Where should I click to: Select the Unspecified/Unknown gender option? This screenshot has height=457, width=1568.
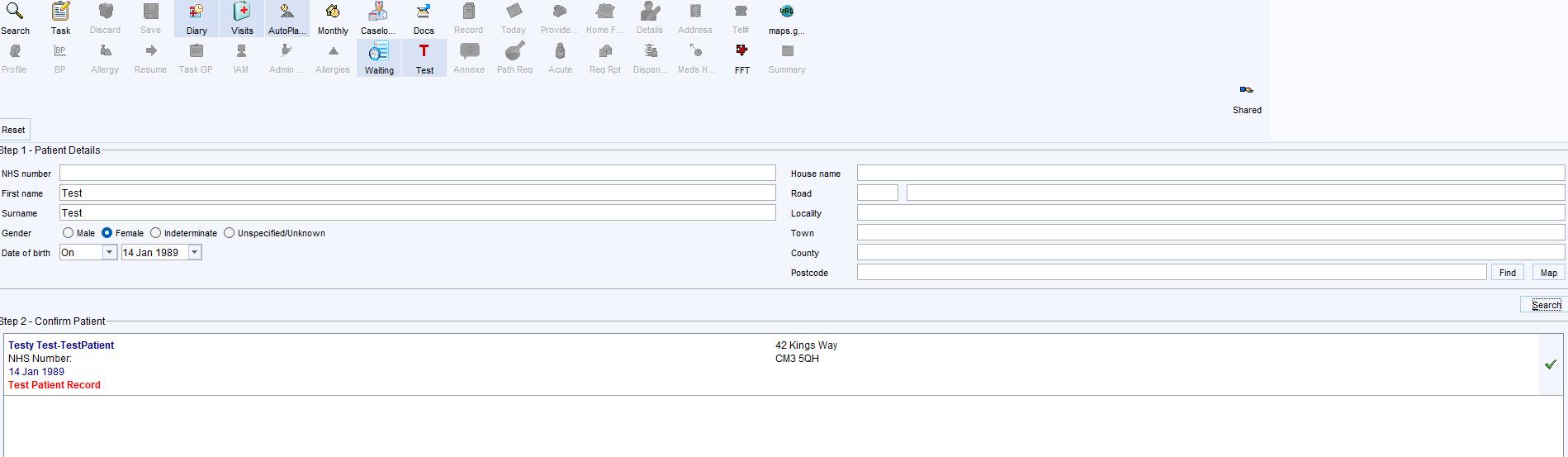[x=230, y=233]
